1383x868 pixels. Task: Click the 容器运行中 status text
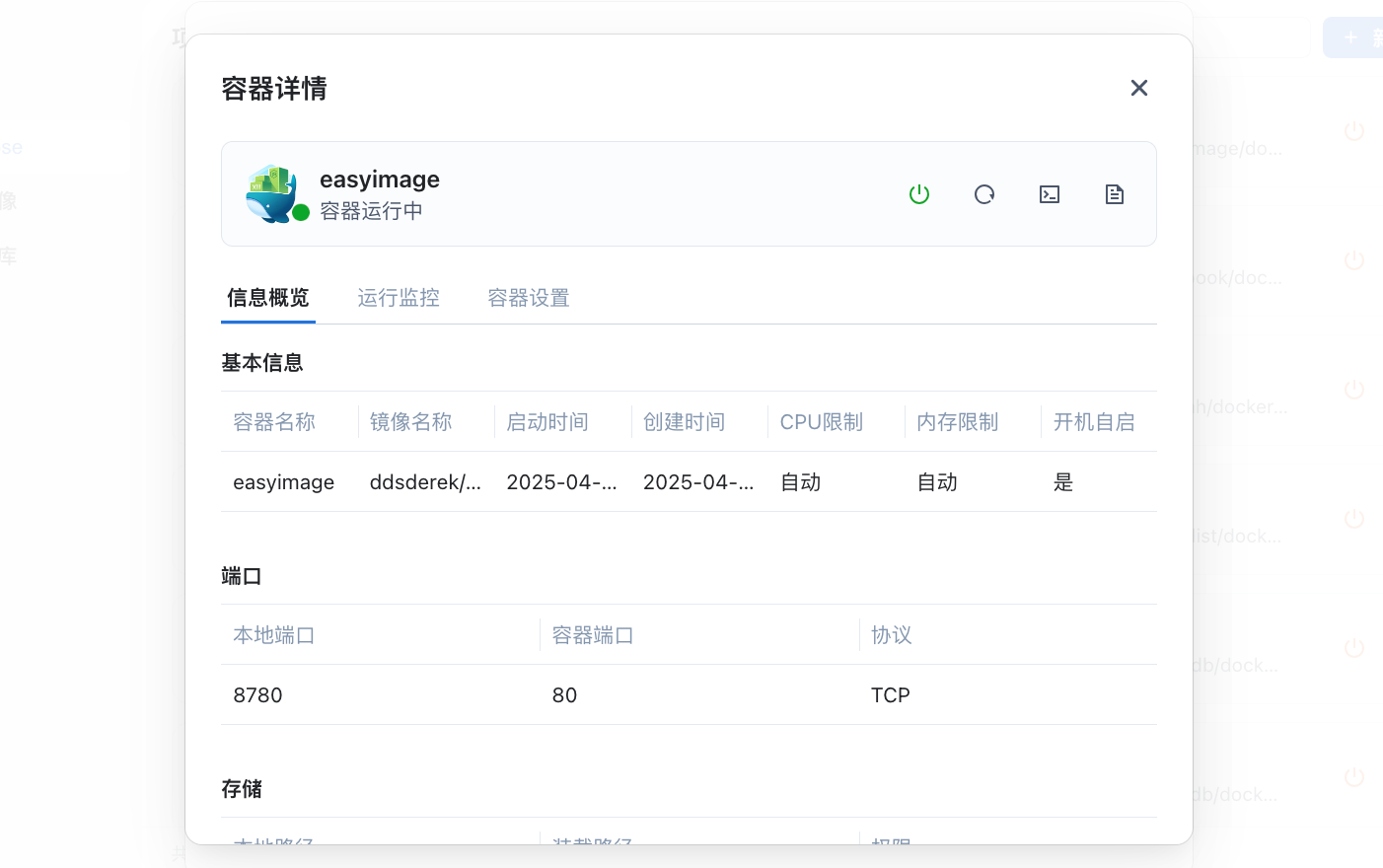click(371, 211)
